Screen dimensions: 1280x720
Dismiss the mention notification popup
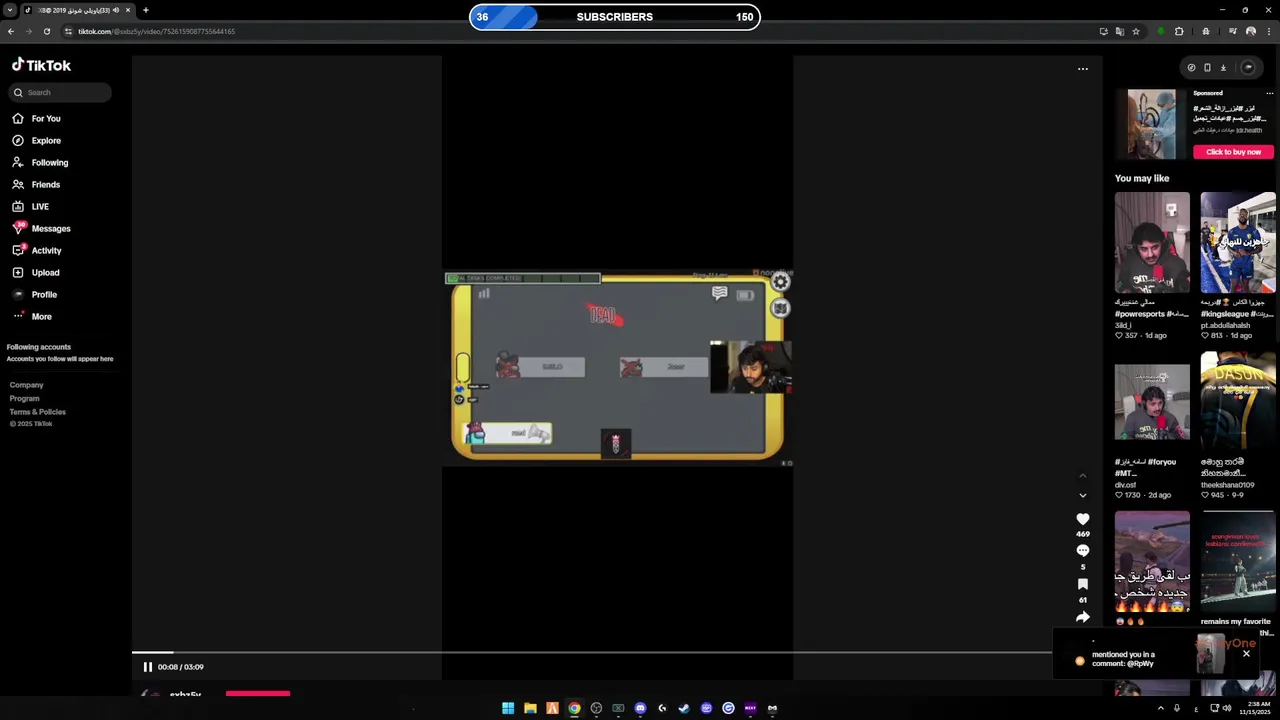click(x=1246, y=653)
